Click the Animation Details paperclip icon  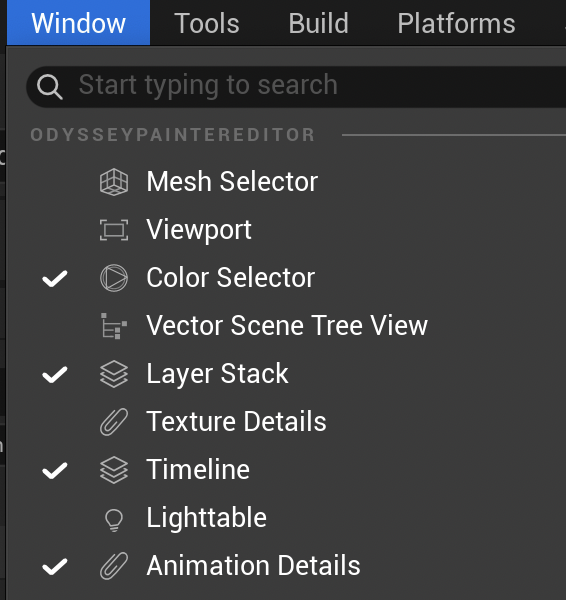114,566
